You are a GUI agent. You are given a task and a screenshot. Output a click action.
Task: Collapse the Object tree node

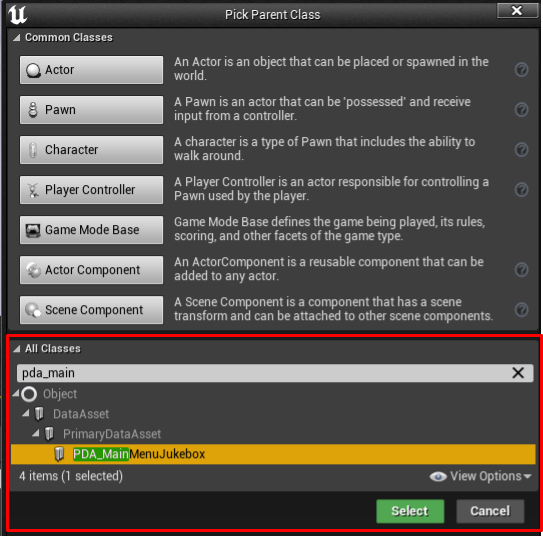coord(16,393)
